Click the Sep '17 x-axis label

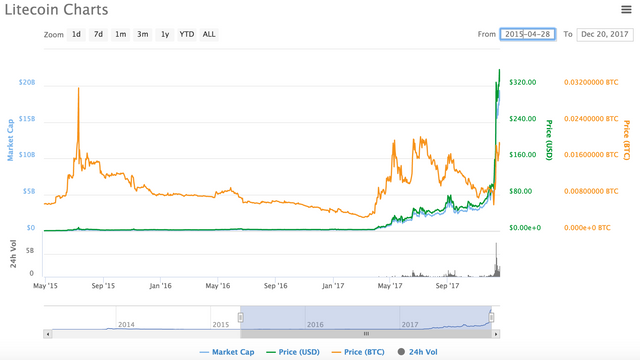coord(447,286)
